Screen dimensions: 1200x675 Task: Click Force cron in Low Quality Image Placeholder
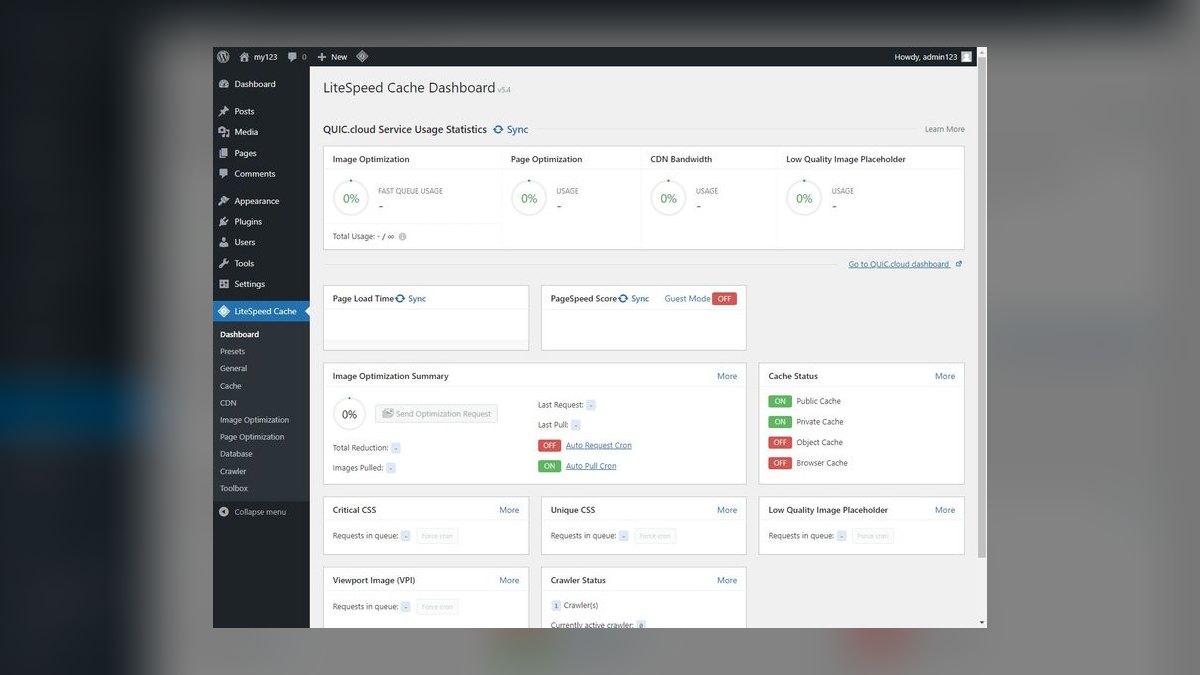click(x=873, y=536)
